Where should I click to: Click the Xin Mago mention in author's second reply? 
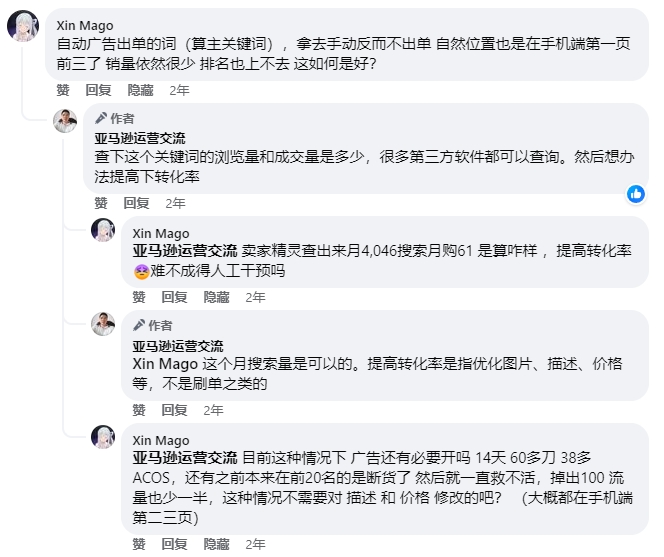pyautogui.click(x=160, y=364)
